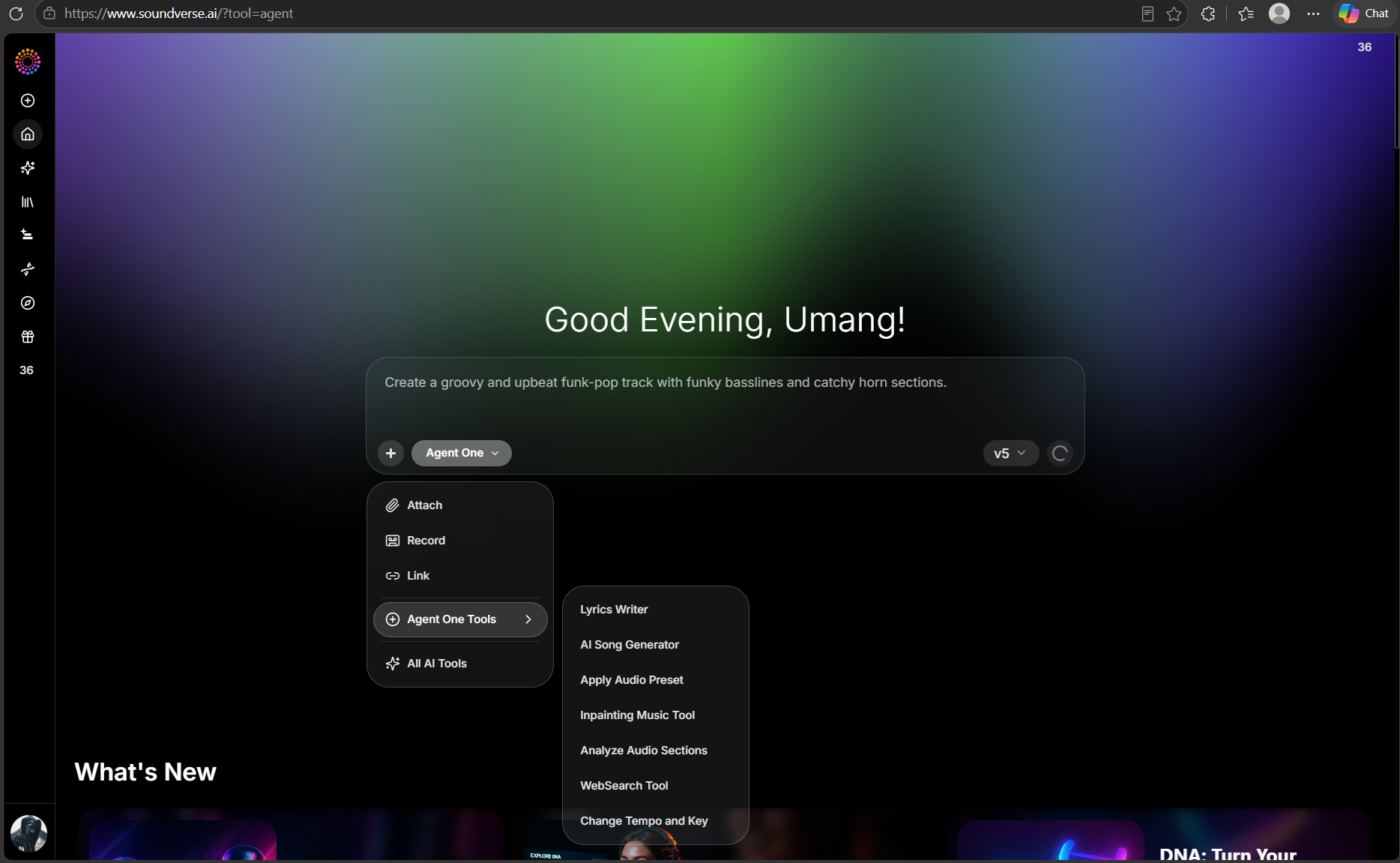Open the create new plus icon in sidebar
This screenshot has width=1400, height=863.
[x=28, y=100]
